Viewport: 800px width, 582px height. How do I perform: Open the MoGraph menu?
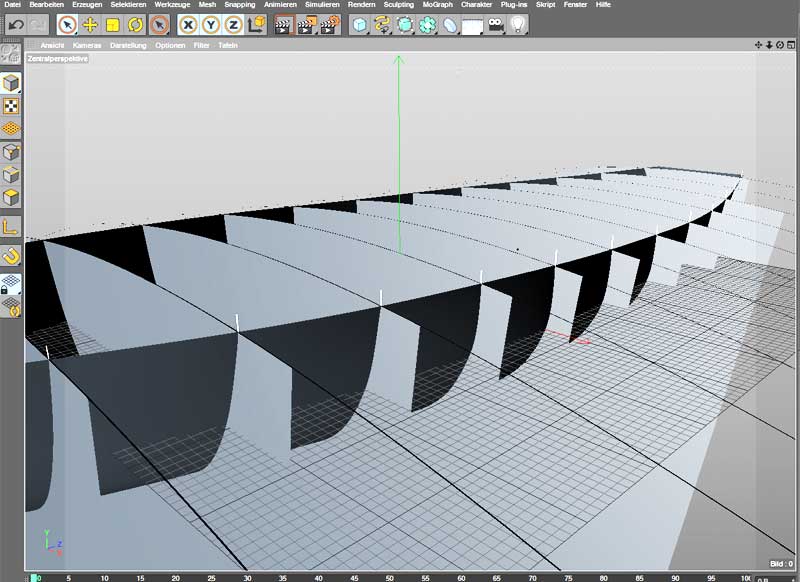437,5
